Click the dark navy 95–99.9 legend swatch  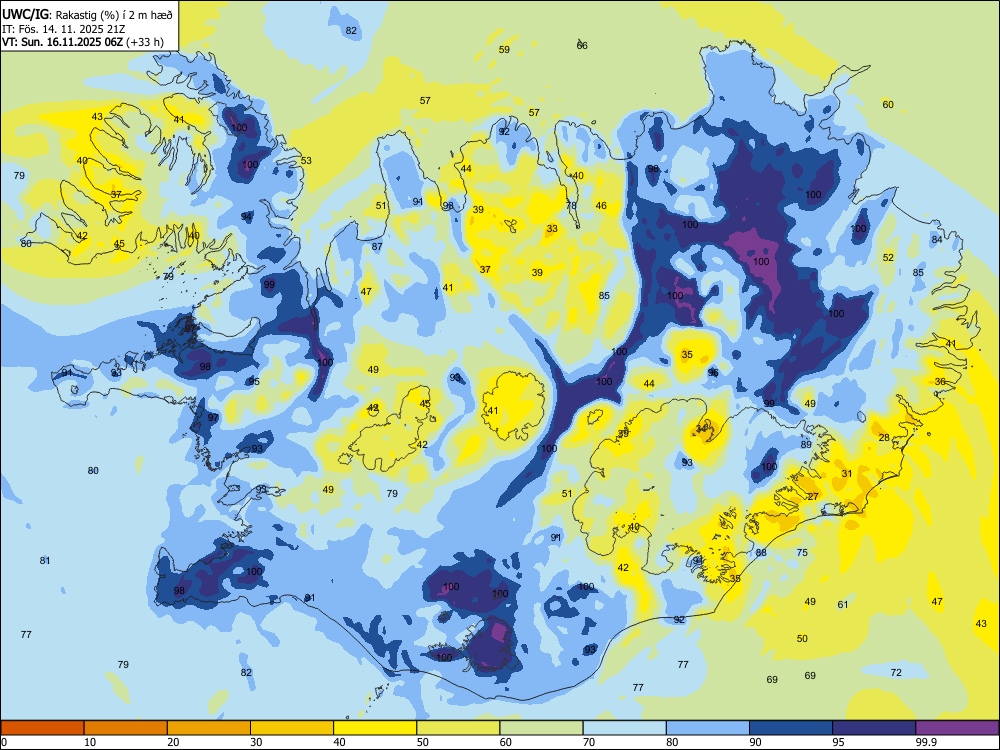[874, 728]
